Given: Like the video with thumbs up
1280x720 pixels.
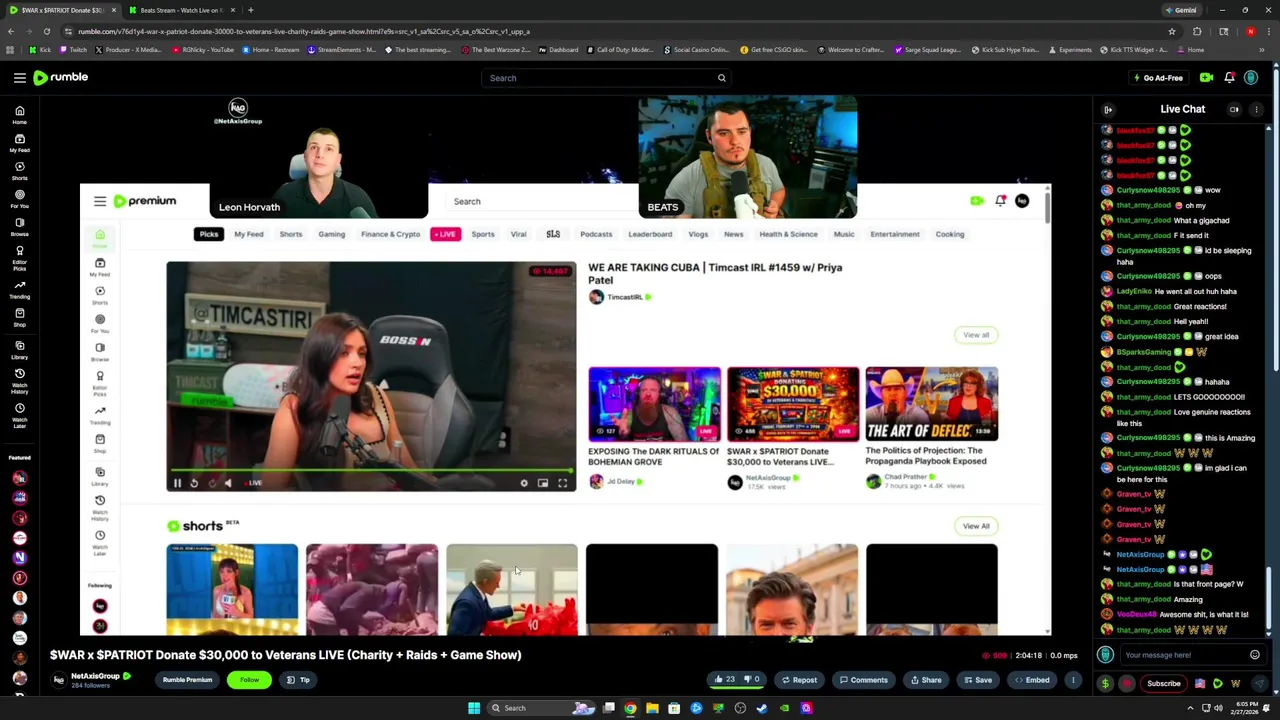Looking at the screenshot, I should point(724,680).
